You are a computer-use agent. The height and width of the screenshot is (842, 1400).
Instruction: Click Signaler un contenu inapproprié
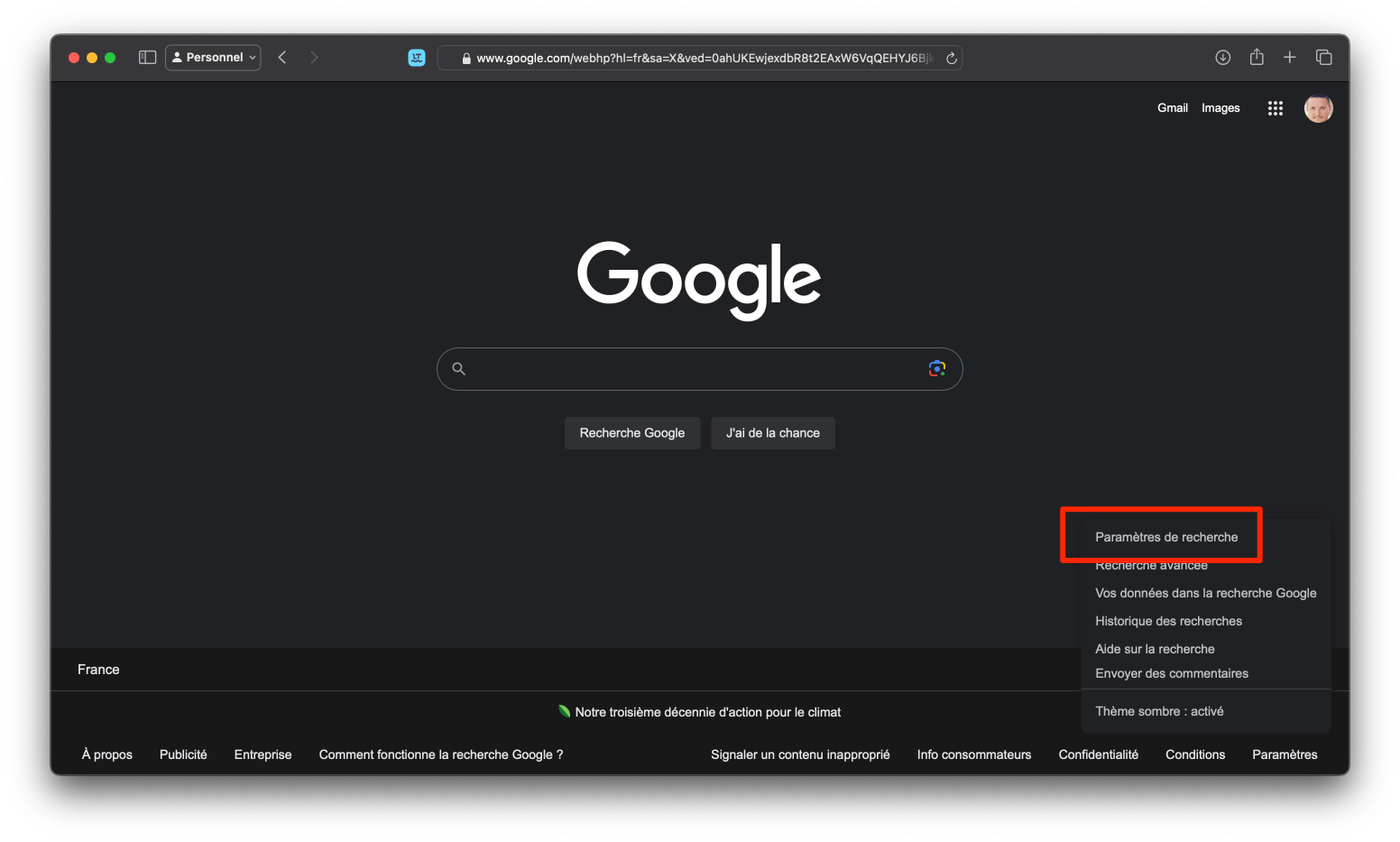(x=800, y=754)
